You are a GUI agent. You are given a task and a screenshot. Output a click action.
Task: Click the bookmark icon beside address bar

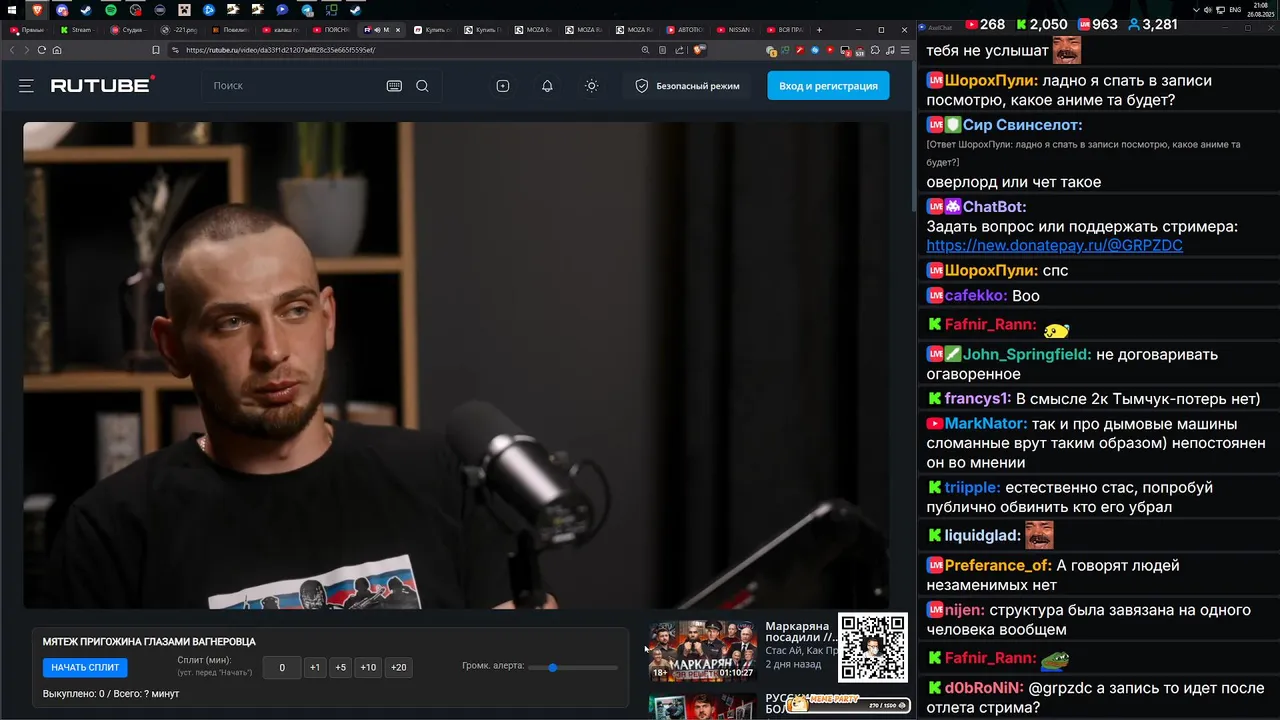click(x=156, y=50)
